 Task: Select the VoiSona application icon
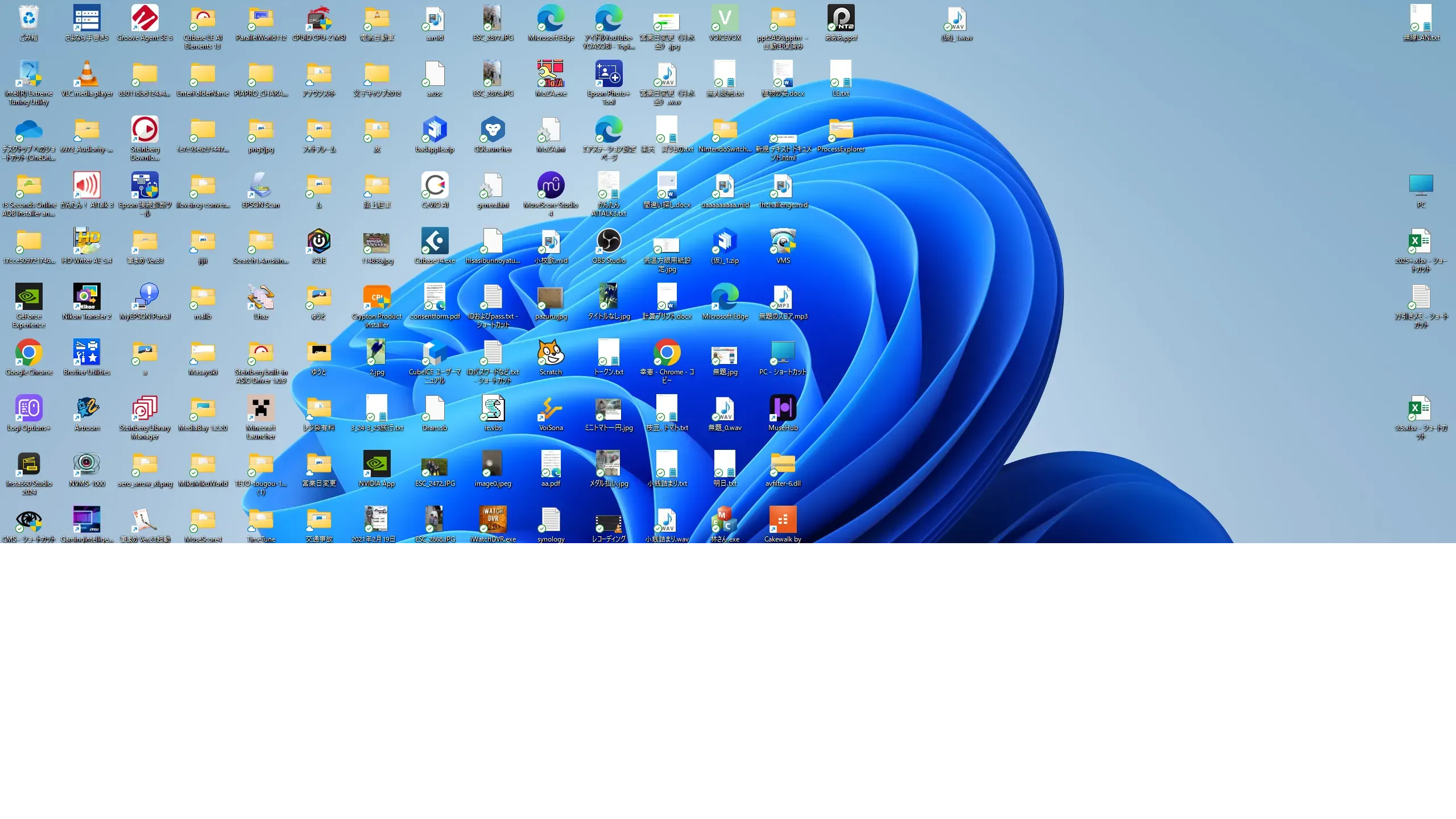coord(551,408)
